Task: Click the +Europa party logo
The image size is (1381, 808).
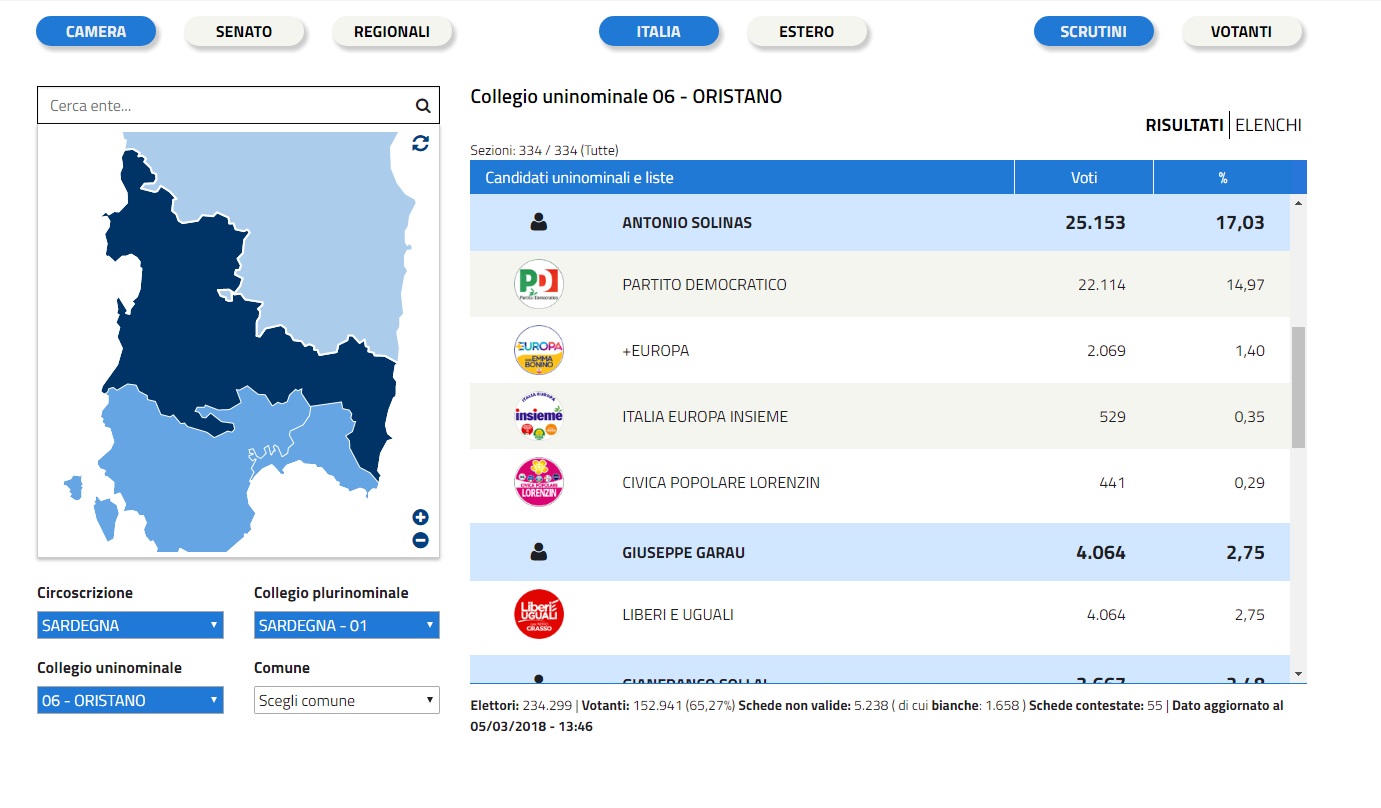Action: [x=538, y=351]
